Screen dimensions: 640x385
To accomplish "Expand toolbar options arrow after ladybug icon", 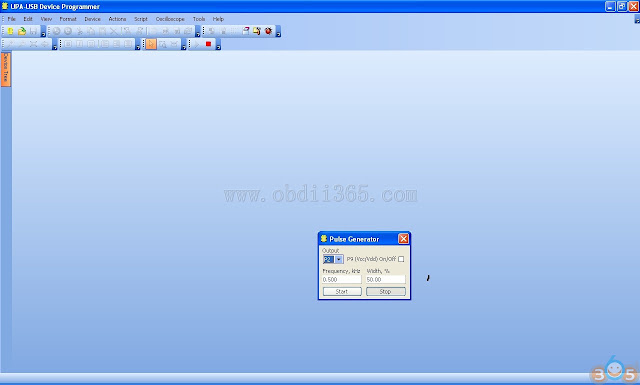I will tap(278, 32).
